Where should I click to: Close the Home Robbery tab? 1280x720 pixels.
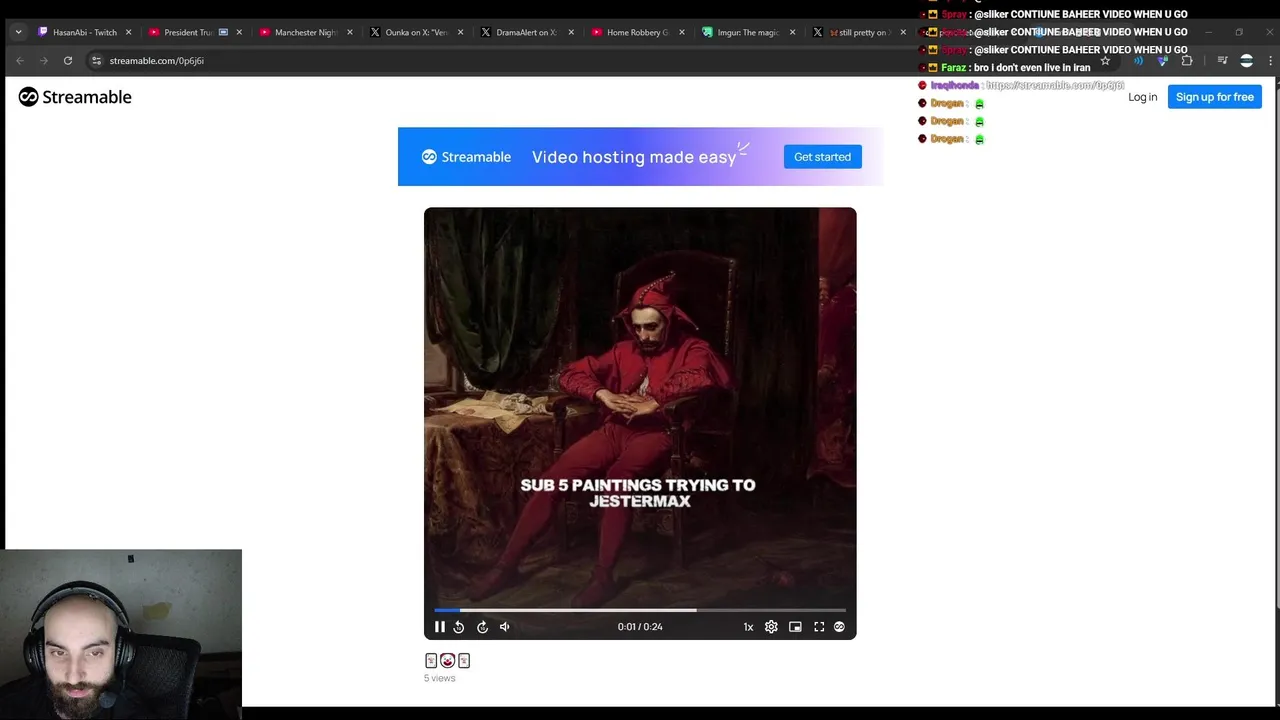click(x=682, y=32)
